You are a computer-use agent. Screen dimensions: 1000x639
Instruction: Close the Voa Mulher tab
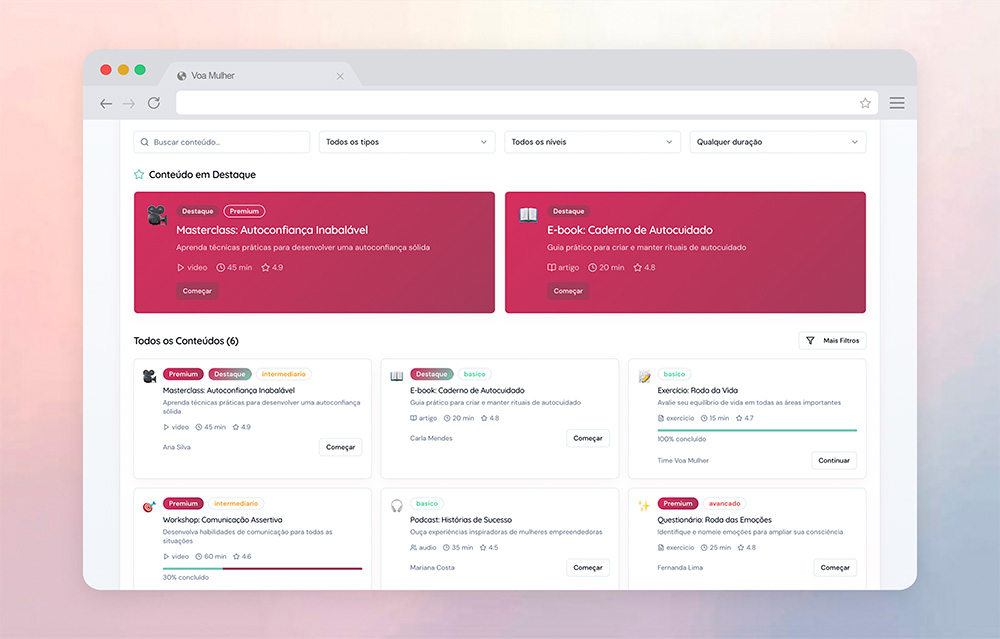(340, 76)
